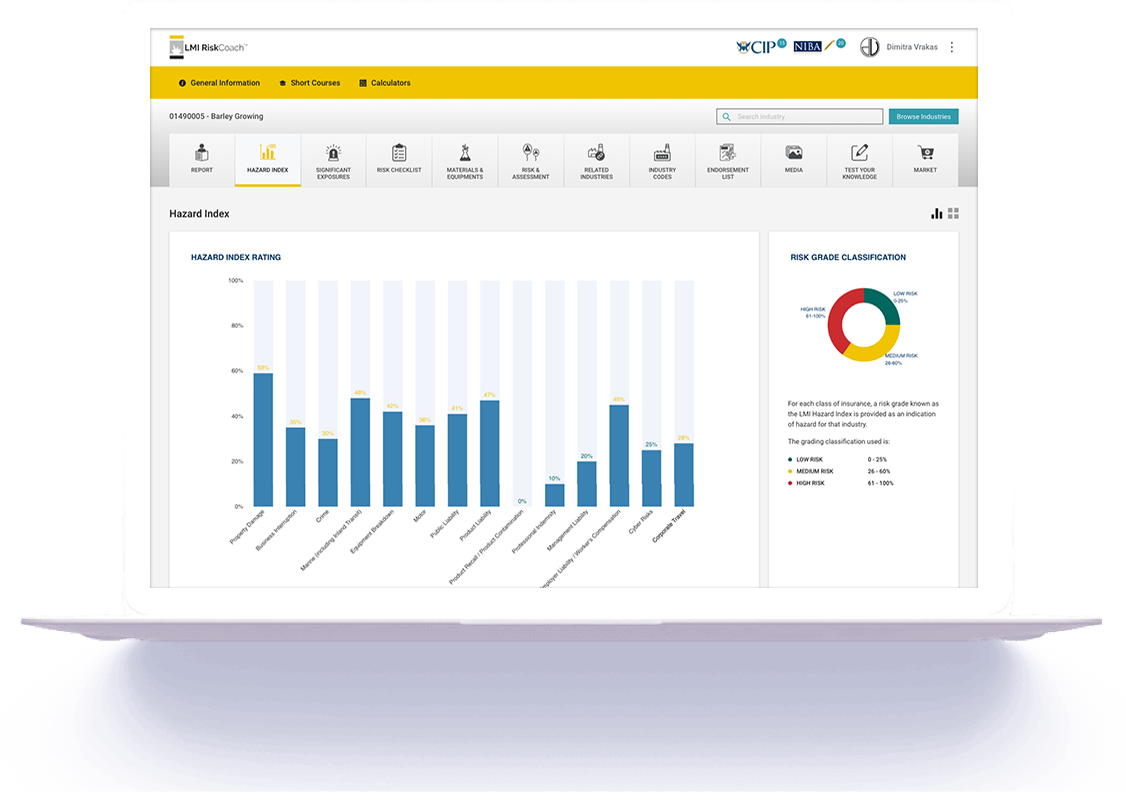Click the Industry Codes icon
The width and height of the screenshot is (1126, 796).
tap(662, 160)
